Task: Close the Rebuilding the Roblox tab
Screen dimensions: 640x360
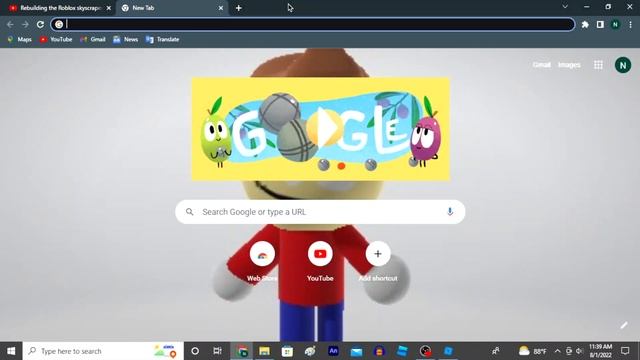Action: click(109, 8)
